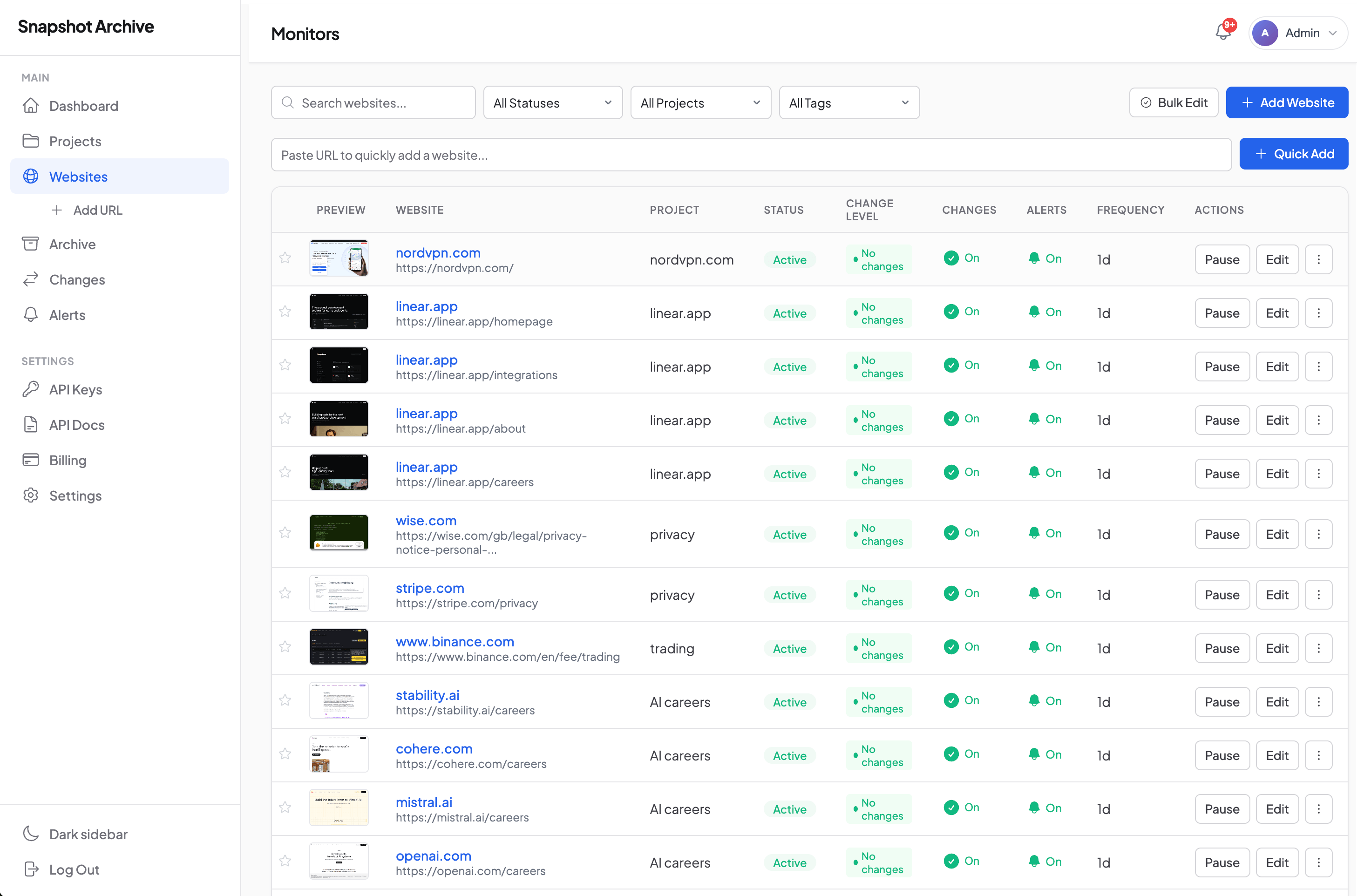
Task: Click the Admin avatar circle
Action: point(1265,33)
